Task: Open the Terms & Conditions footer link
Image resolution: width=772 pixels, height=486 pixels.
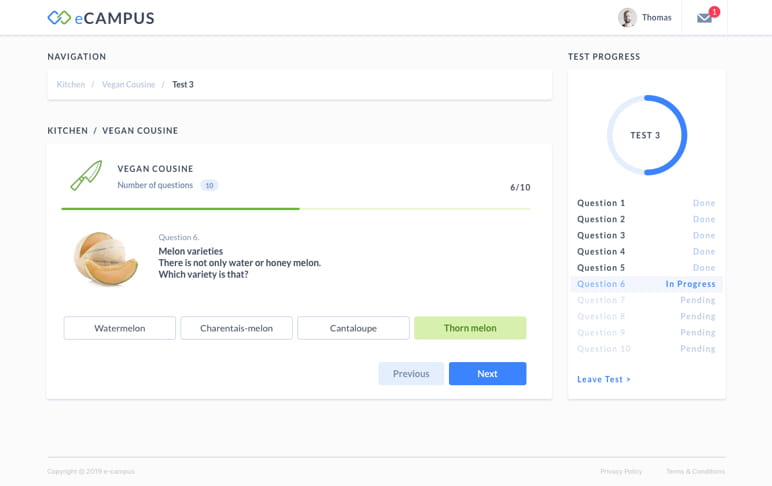Action: tap(695, 472)
